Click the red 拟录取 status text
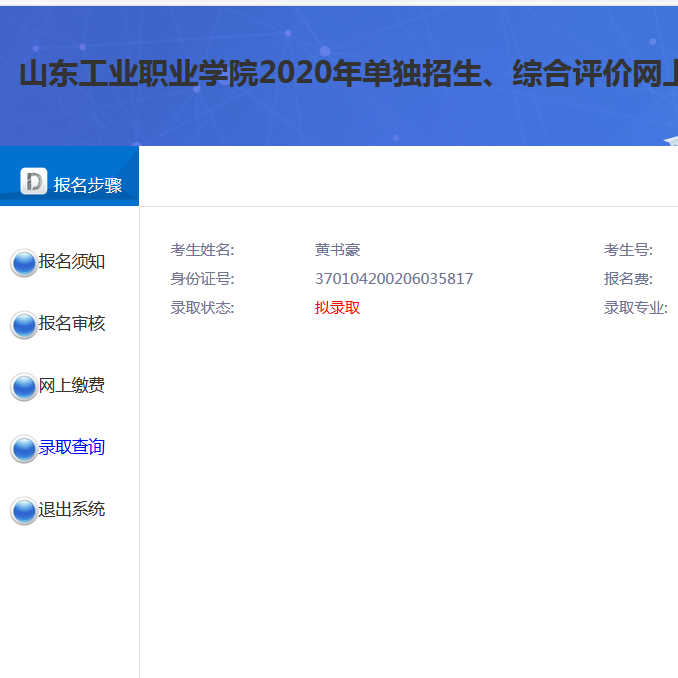 pos(337,308)
